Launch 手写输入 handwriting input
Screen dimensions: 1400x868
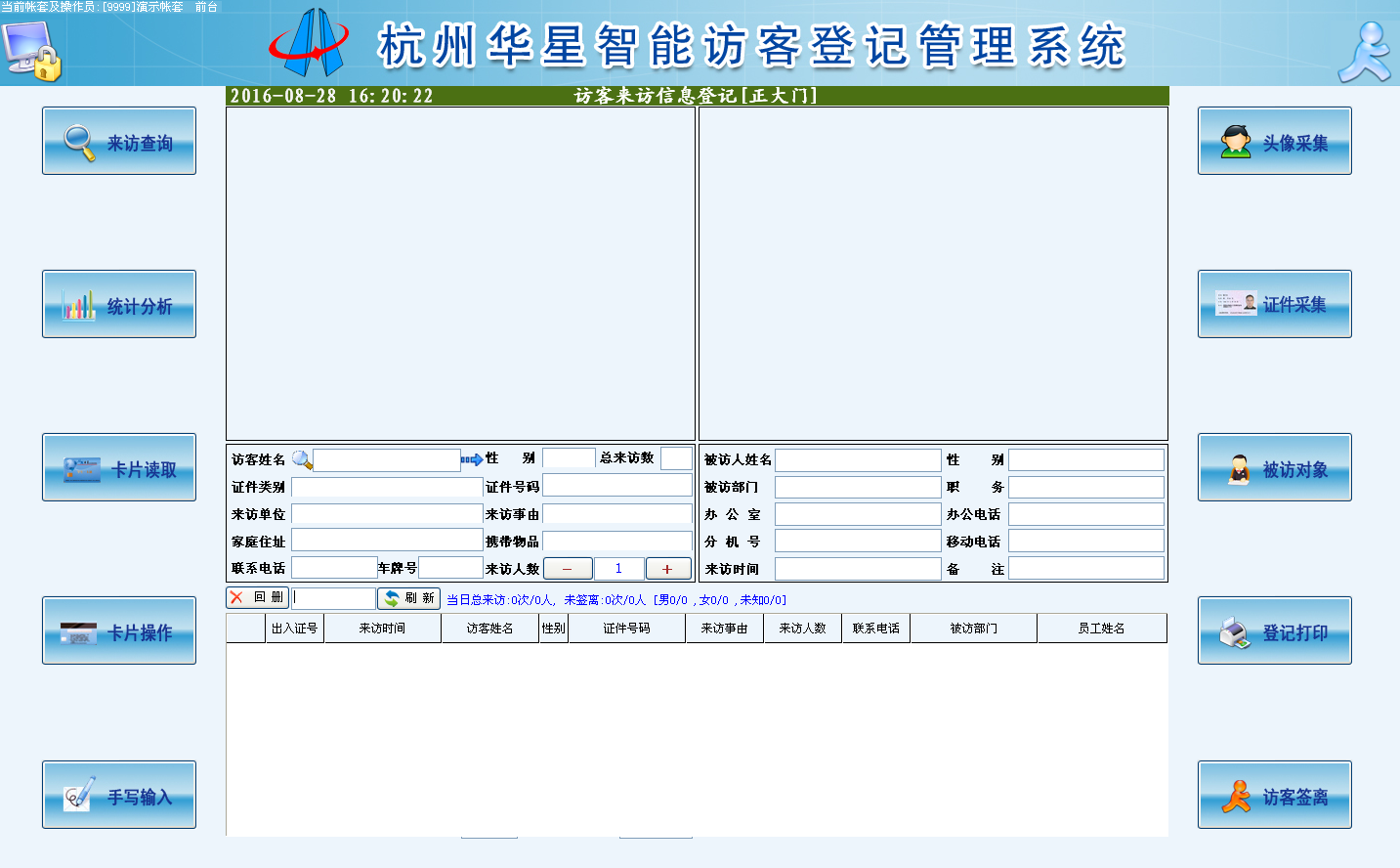[119, 795]
